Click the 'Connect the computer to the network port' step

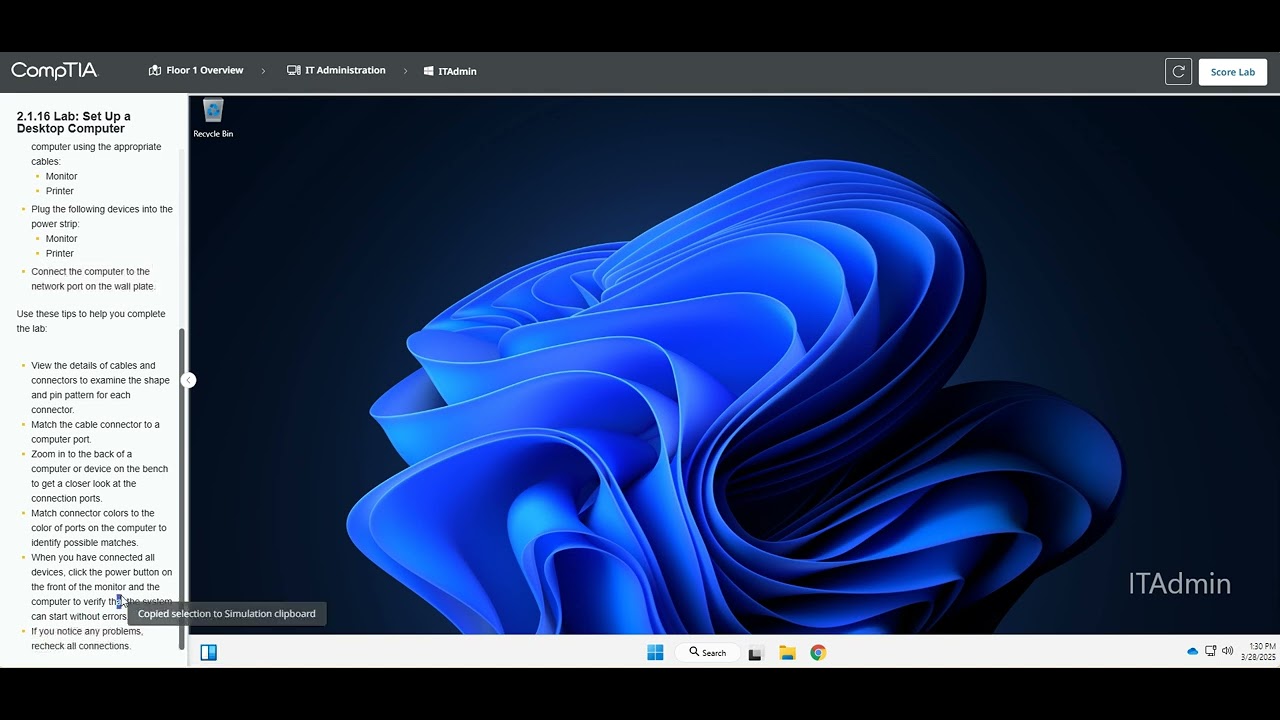pos(93,279)
